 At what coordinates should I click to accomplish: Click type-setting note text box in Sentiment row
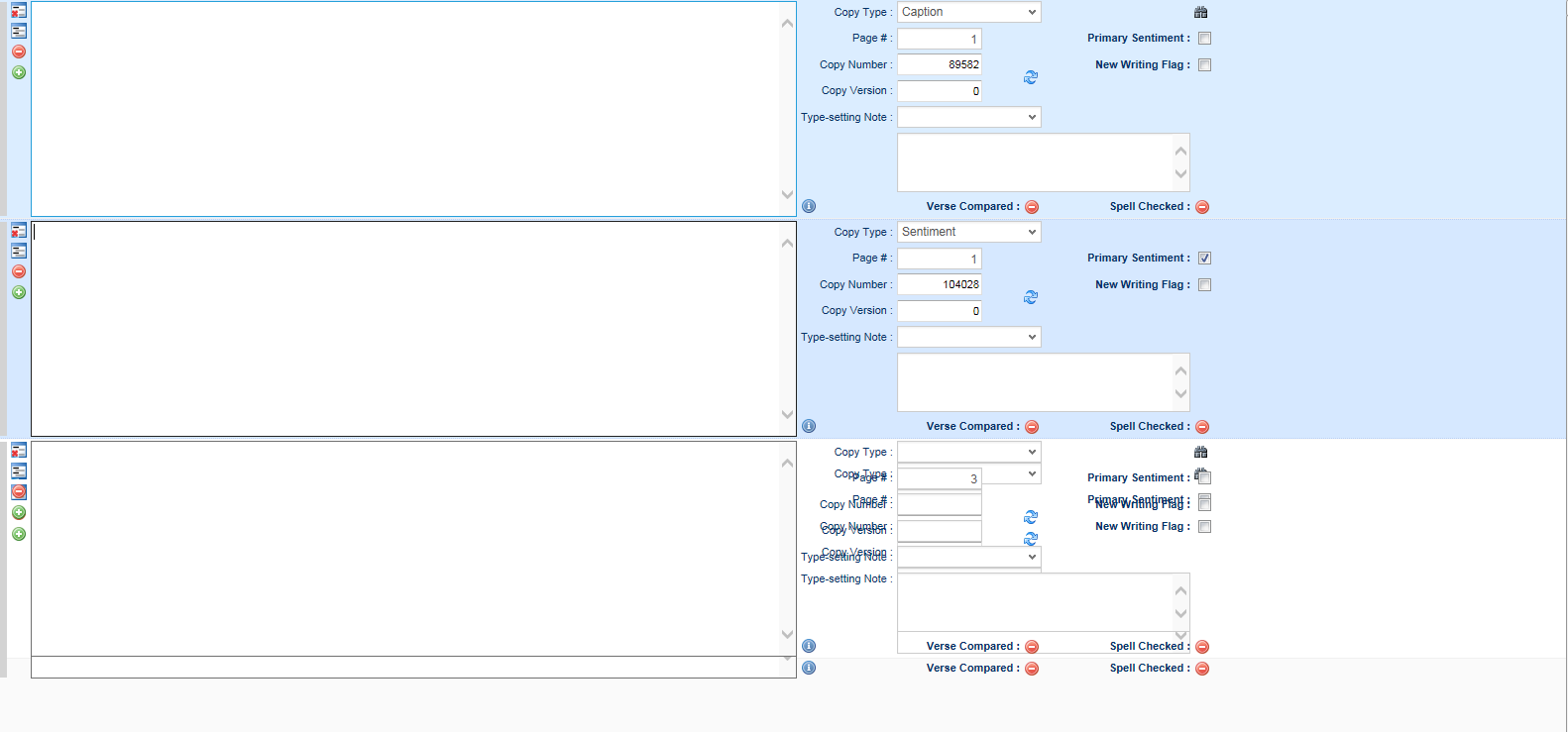coord(1035,382)
